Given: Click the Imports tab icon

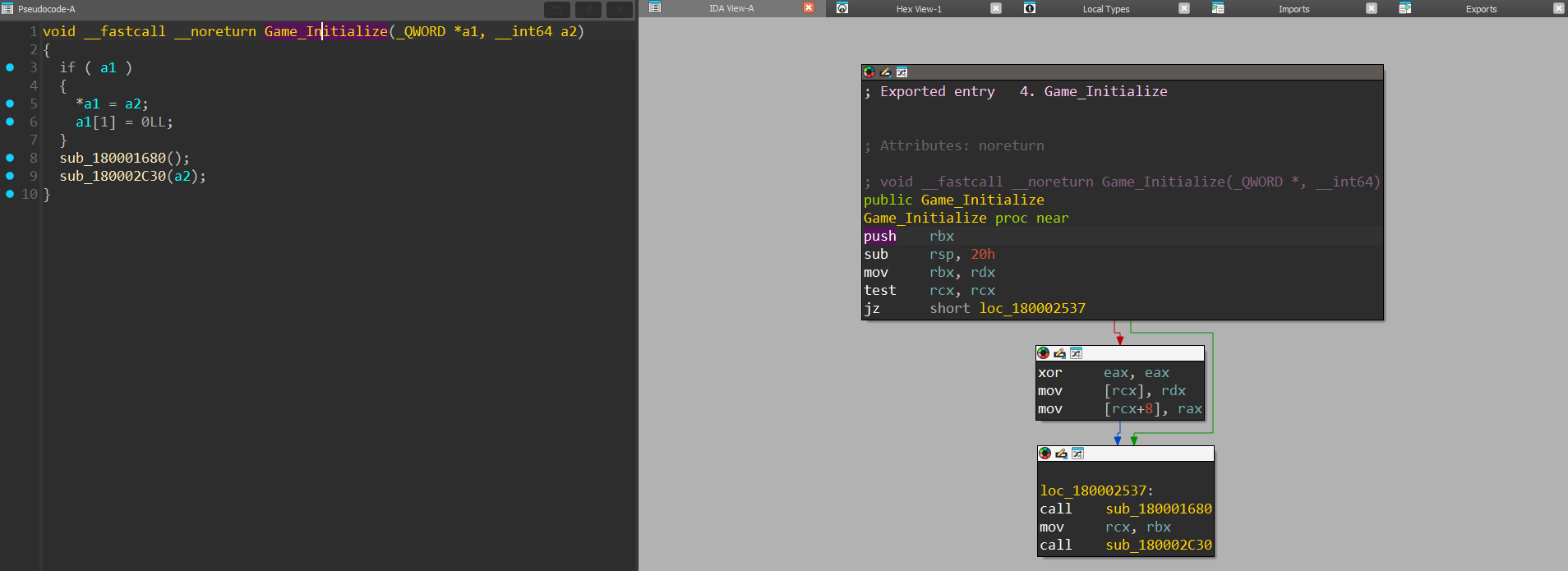Looking at the screenshot, I should [x=1218, y=8].
